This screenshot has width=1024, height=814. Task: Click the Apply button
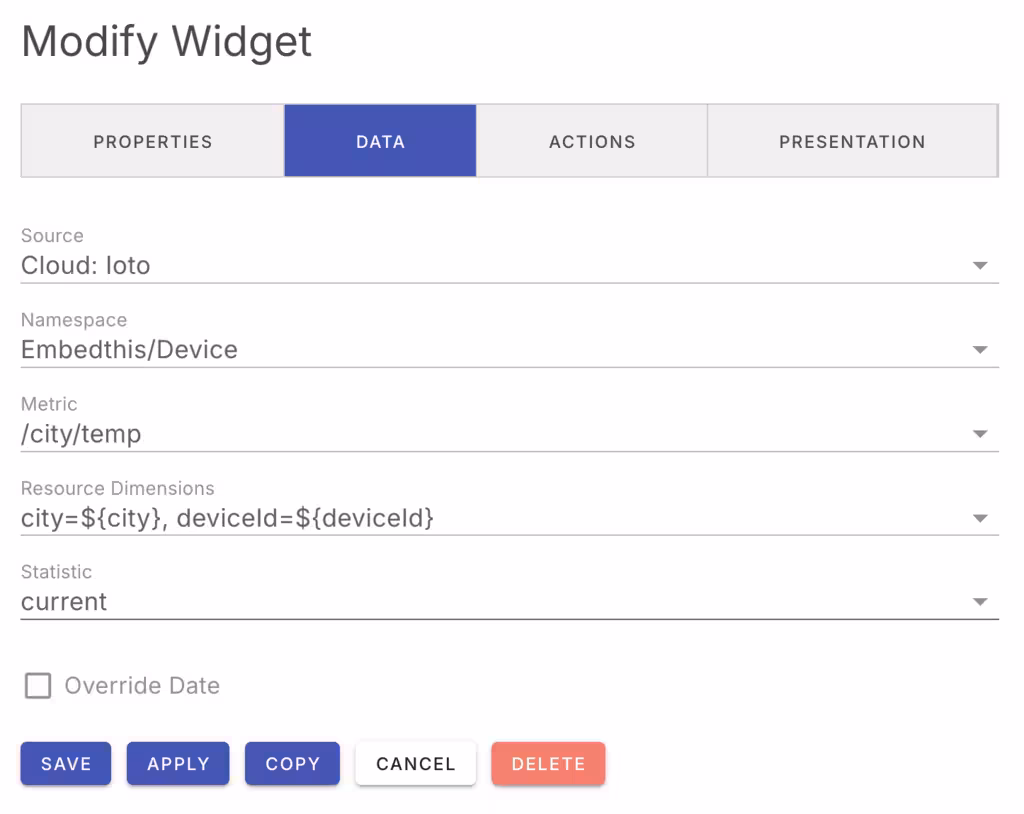click(178, 764)
